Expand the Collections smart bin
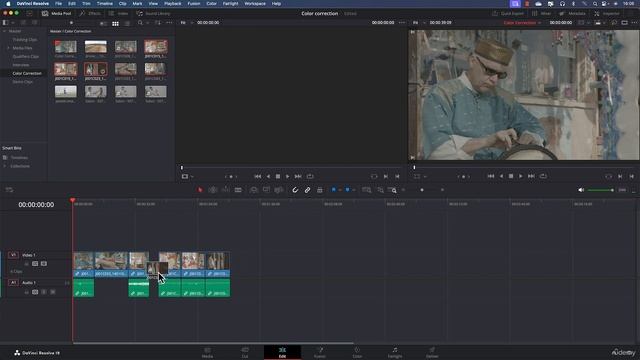640x360 pixels. pos(4,166)
